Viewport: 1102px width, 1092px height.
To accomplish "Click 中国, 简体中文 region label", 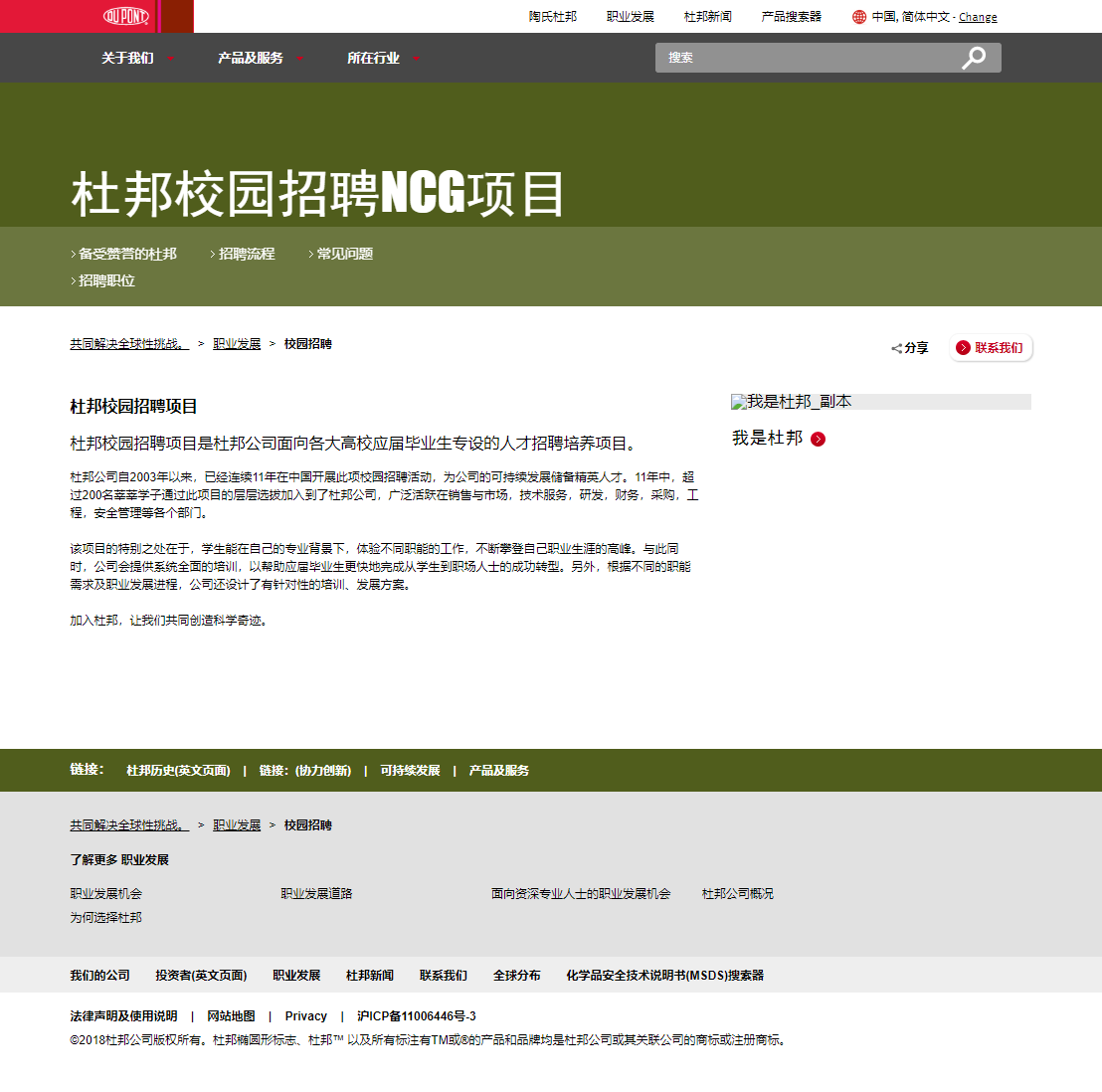I will tap(911, 17).
